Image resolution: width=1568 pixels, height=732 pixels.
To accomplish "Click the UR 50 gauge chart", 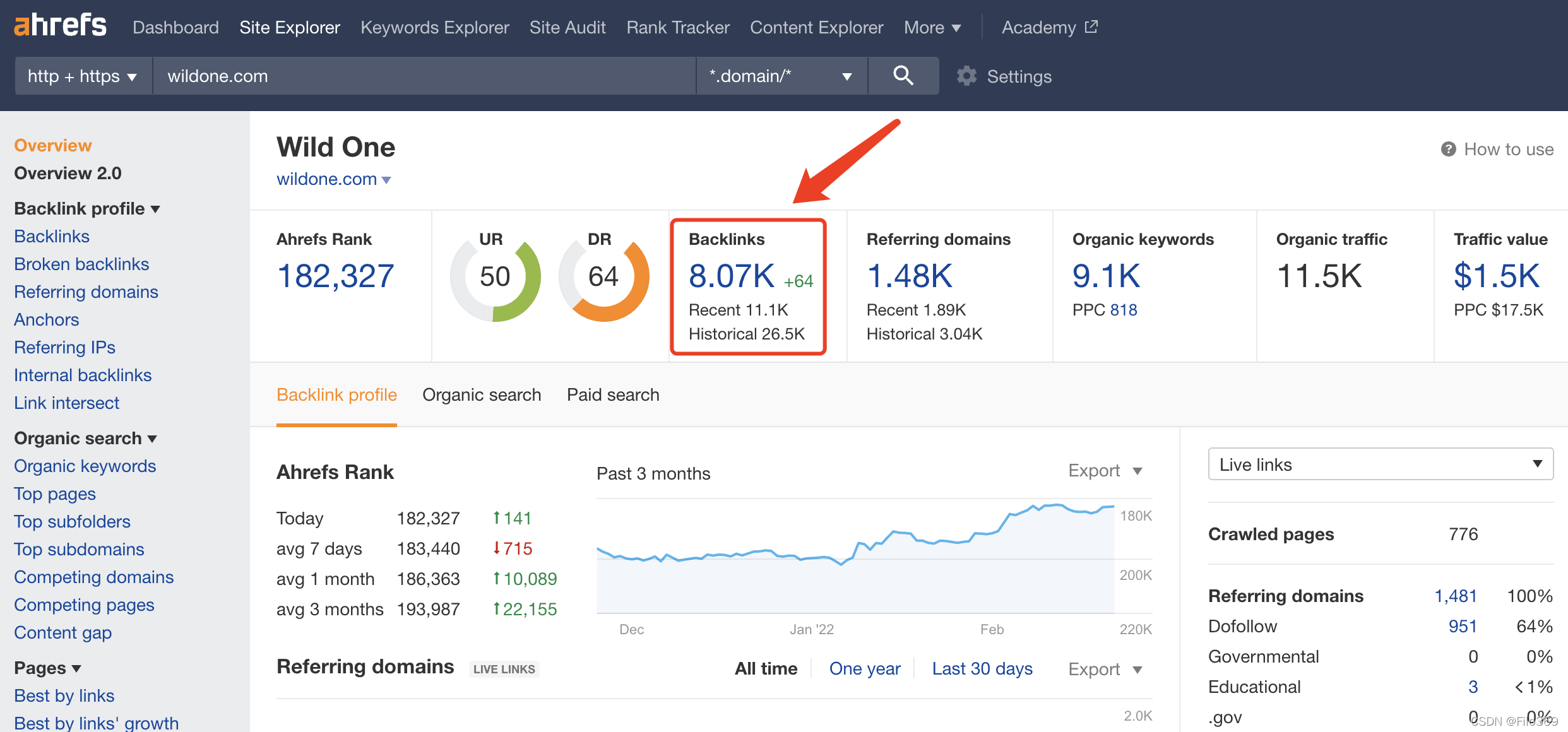I will (x=495, y=276).
